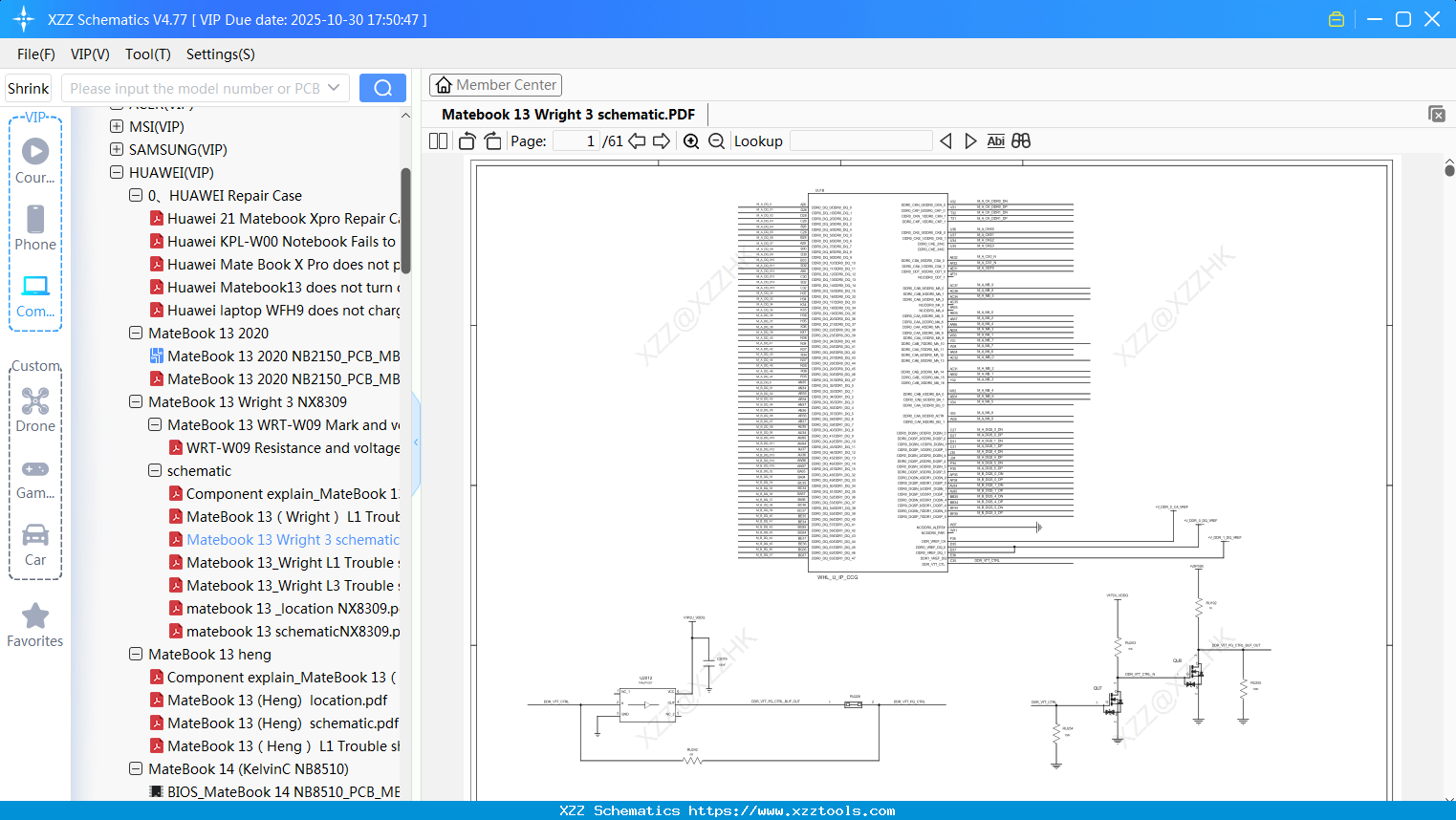Open the File(F) menu
1456x820 pixels.
(36, 54)
